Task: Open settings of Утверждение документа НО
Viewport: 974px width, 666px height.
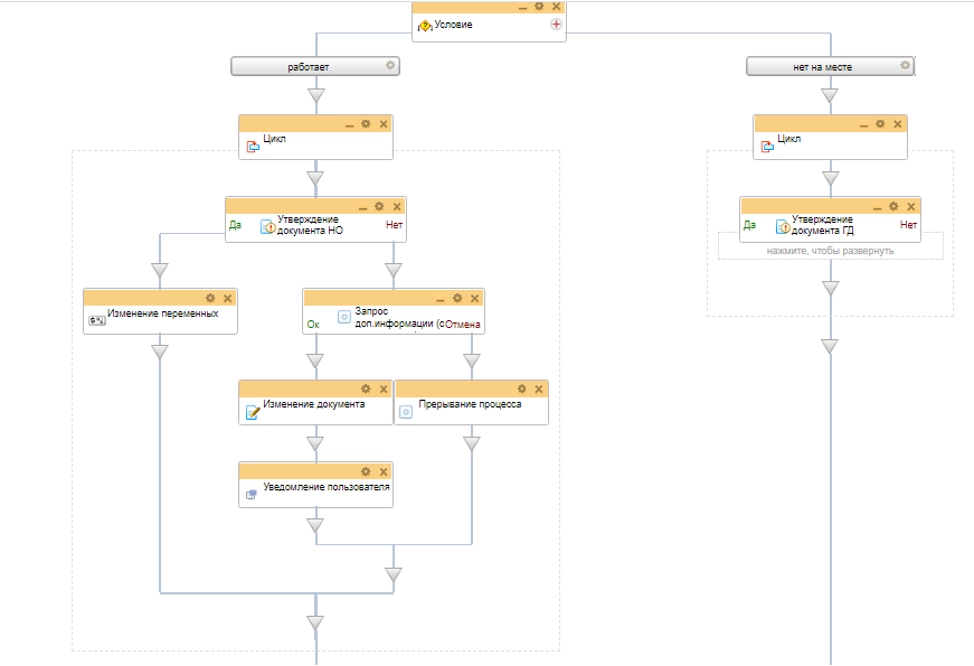Action: [379, 206]
